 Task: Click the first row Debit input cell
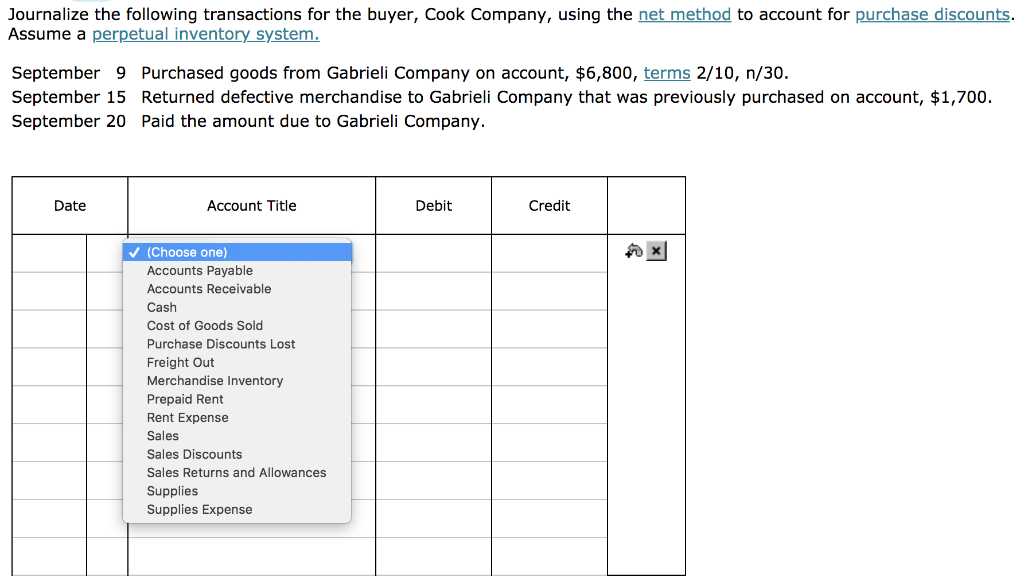tap(434, 253)
